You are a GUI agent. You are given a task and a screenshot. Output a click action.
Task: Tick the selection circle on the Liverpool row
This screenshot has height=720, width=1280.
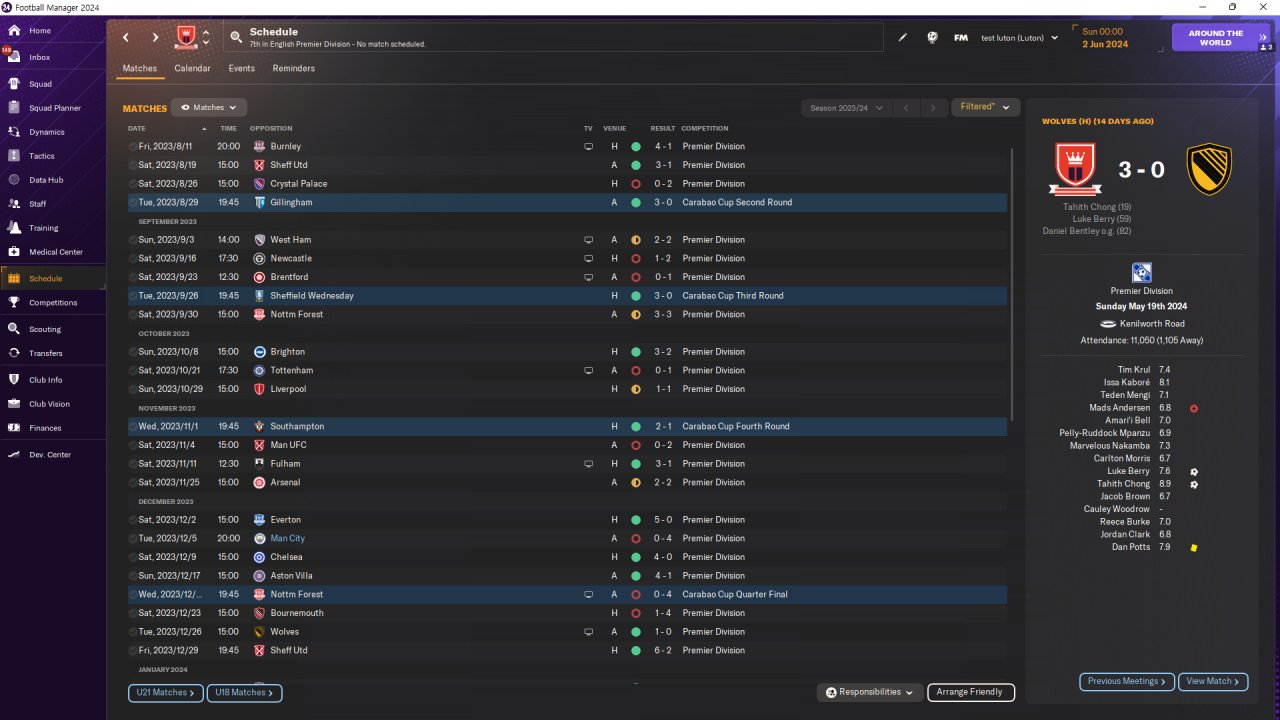click(x=133, y=389)
